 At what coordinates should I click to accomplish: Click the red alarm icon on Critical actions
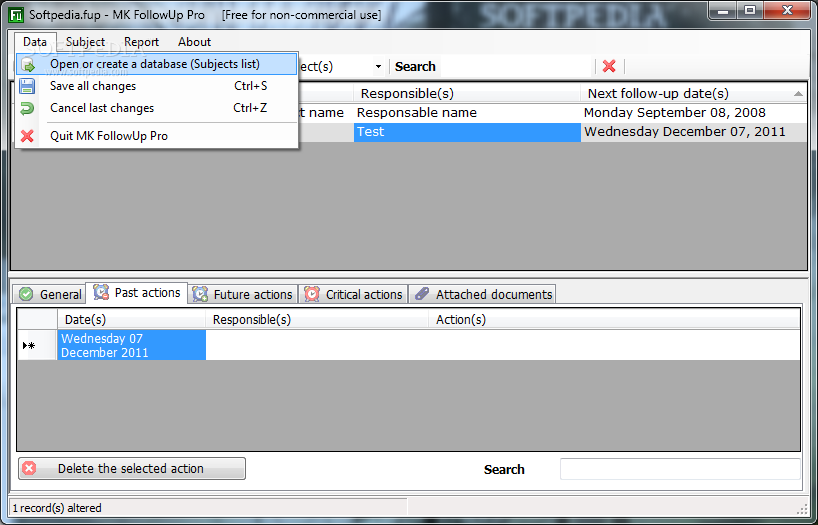(x=312, y=294)
